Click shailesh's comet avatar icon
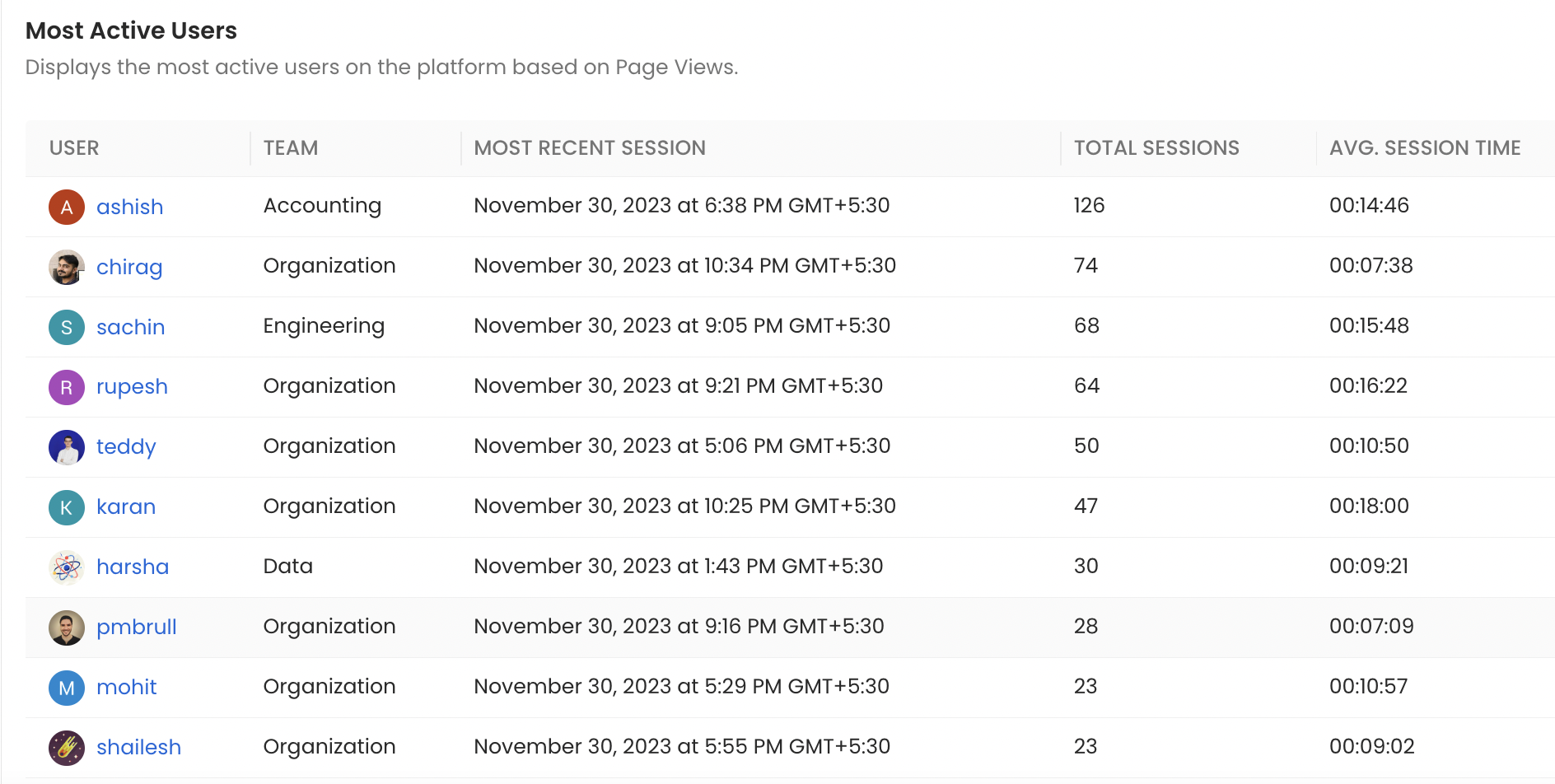The image size is (1555, 784). click(x=66, y=747)
